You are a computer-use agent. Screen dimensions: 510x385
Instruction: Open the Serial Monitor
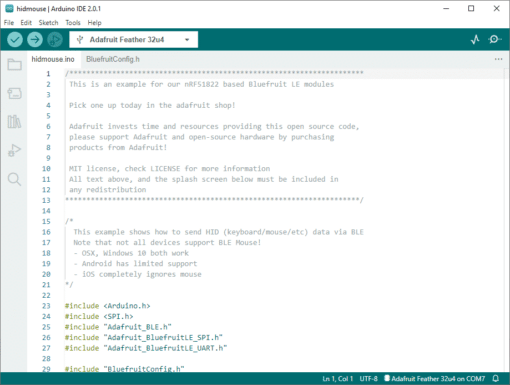(495, 40)
